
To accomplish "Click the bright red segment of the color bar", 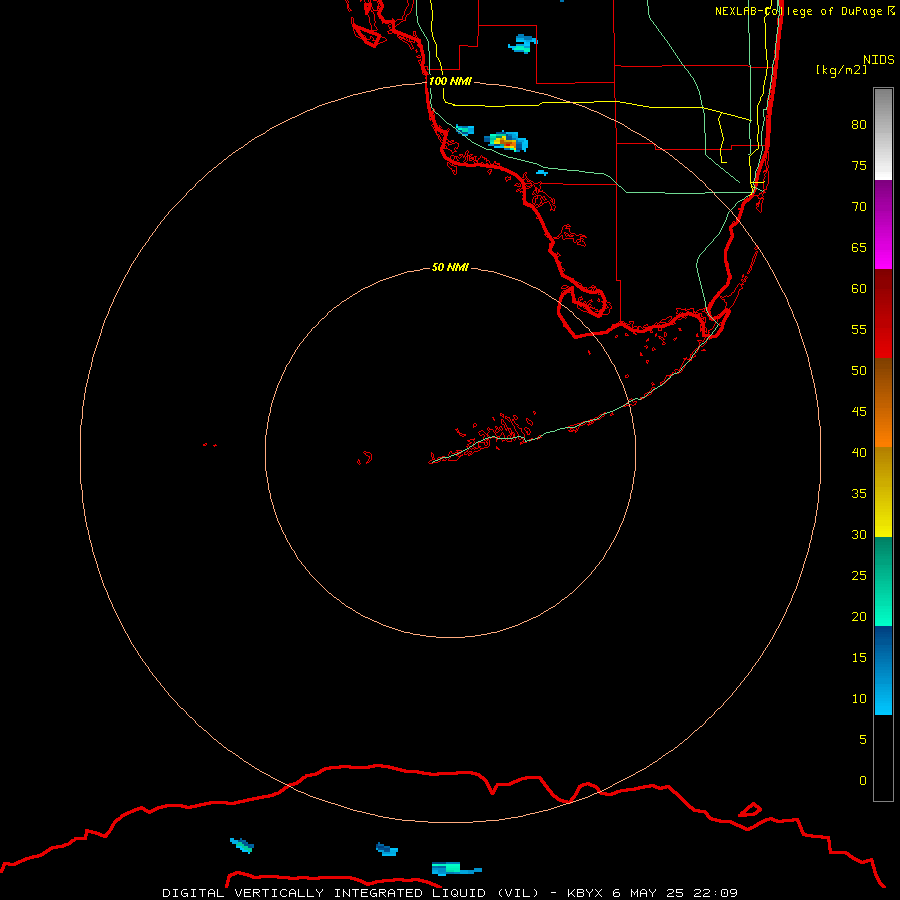I will tap(883, 314).
